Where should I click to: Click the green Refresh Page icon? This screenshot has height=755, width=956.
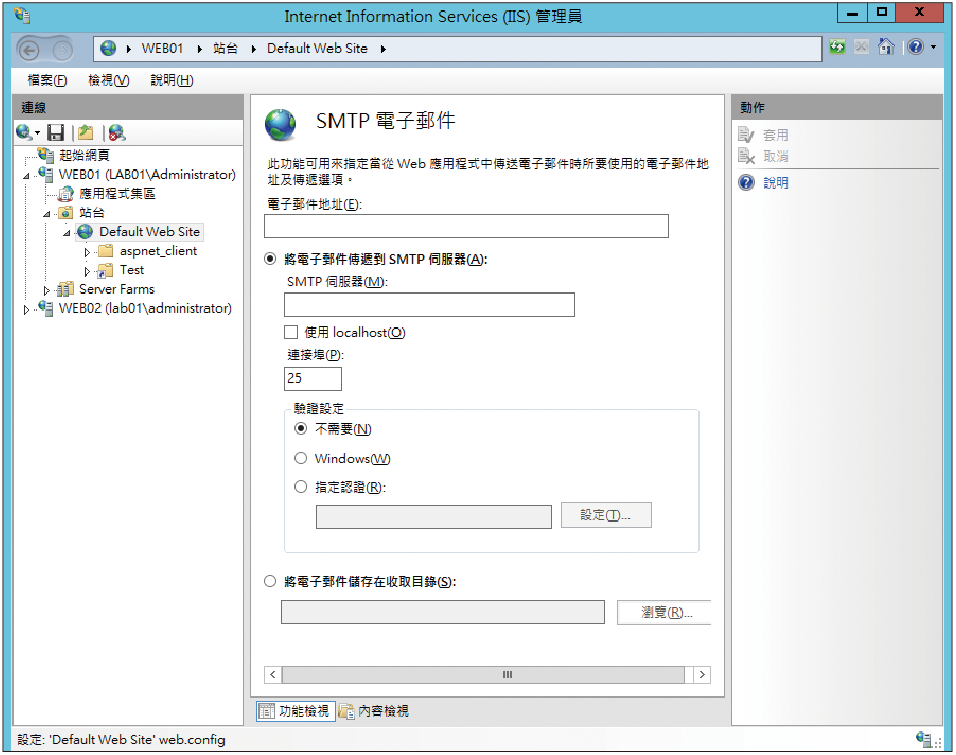point(837,48)
